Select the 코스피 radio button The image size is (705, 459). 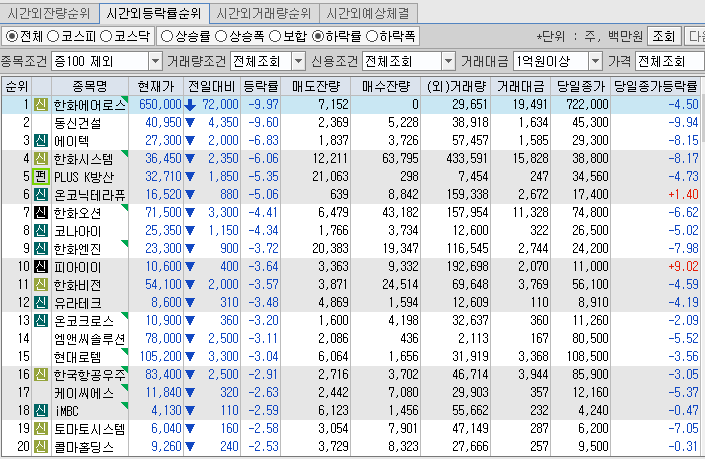coord(53,36)
